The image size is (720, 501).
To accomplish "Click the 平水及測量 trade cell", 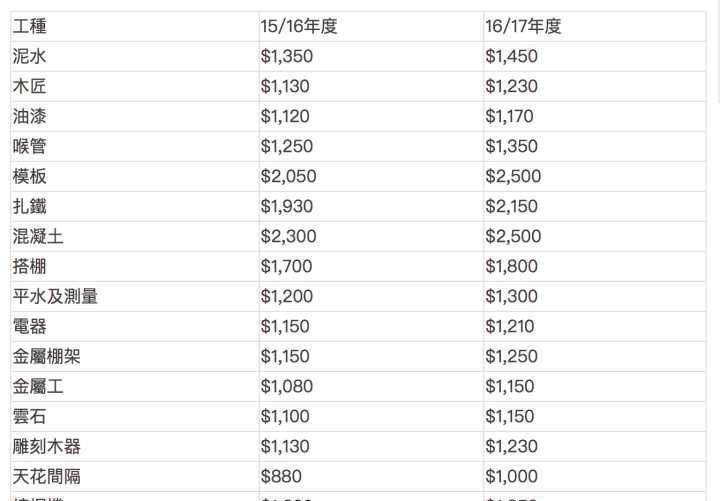I will (x=55, y=297).
